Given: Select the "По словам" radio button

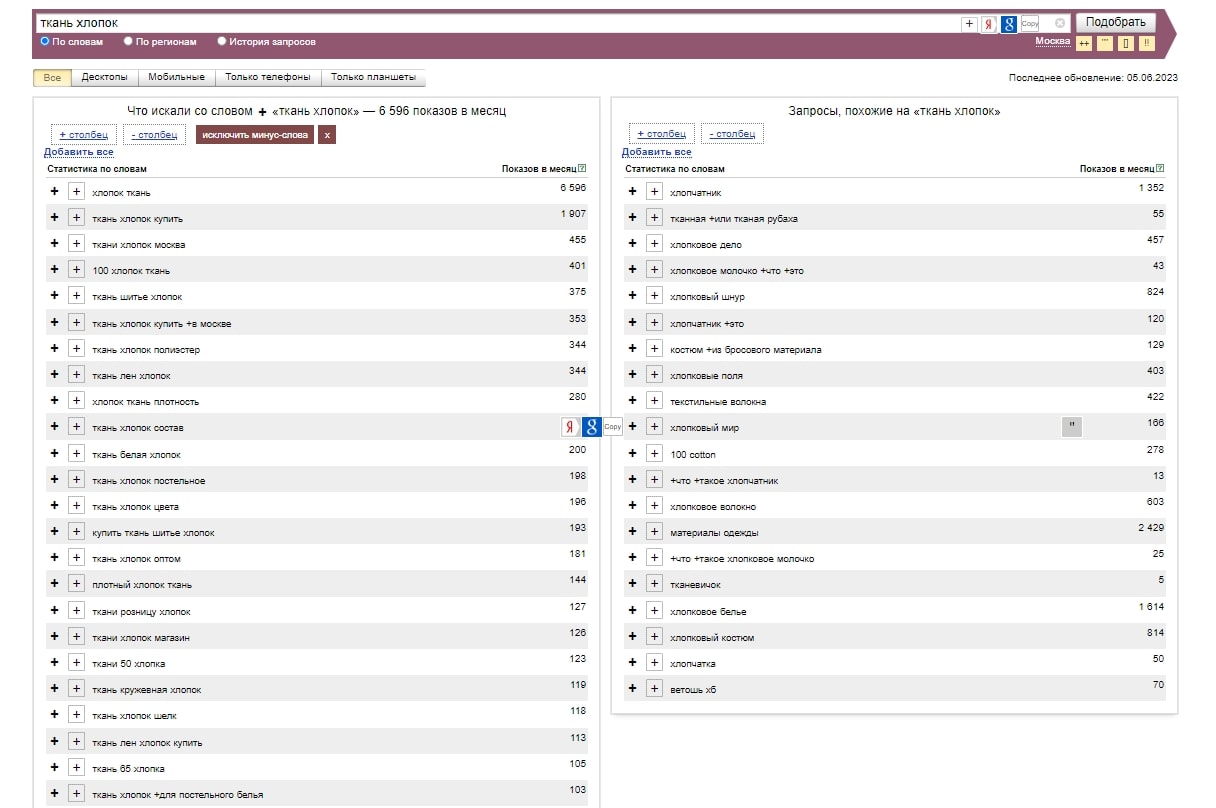Looking at the screenshot, I should click(x=45, y=42).
